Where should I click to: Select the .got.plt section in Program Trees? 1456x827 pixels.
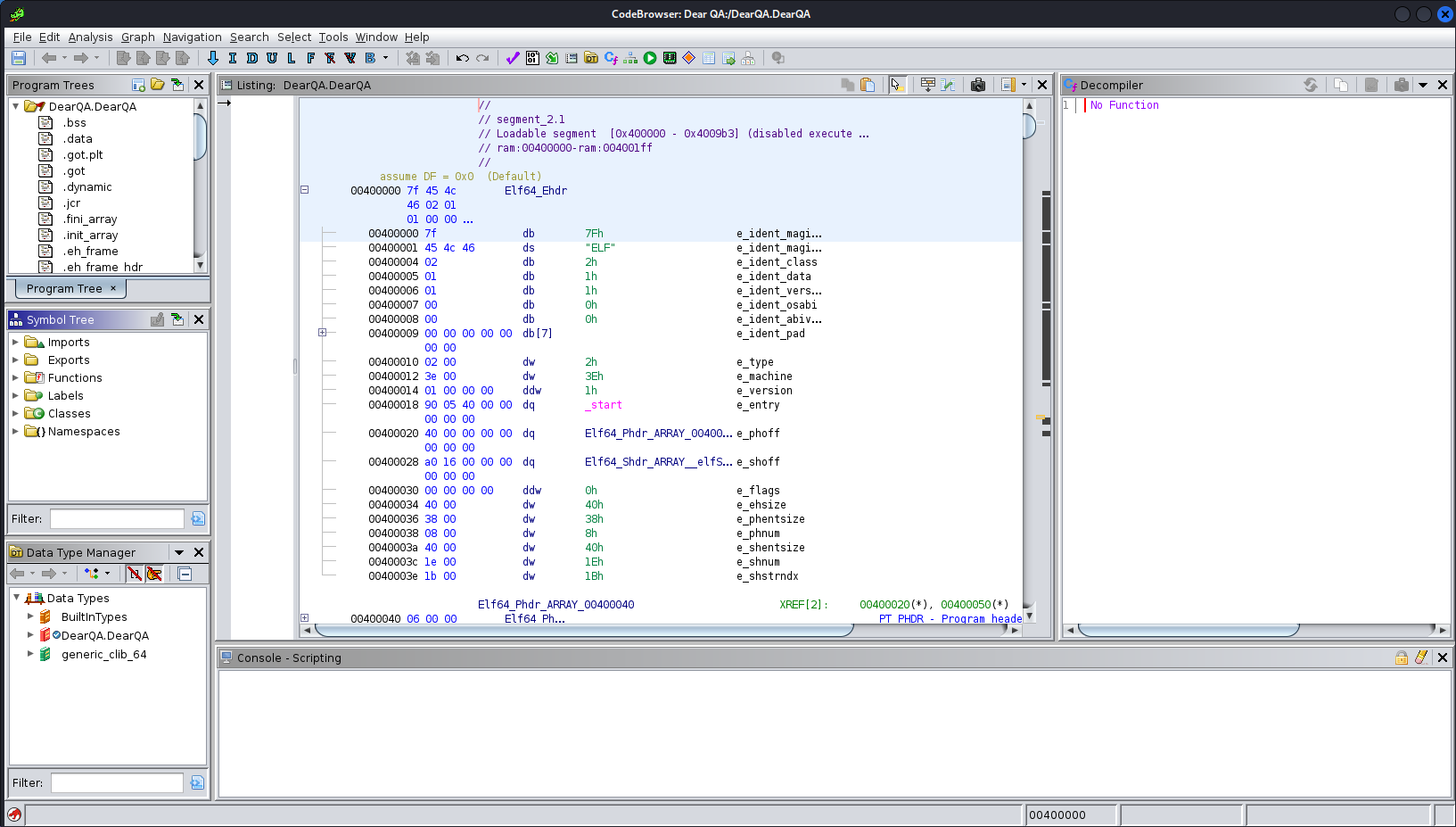[x=83, y=154]
